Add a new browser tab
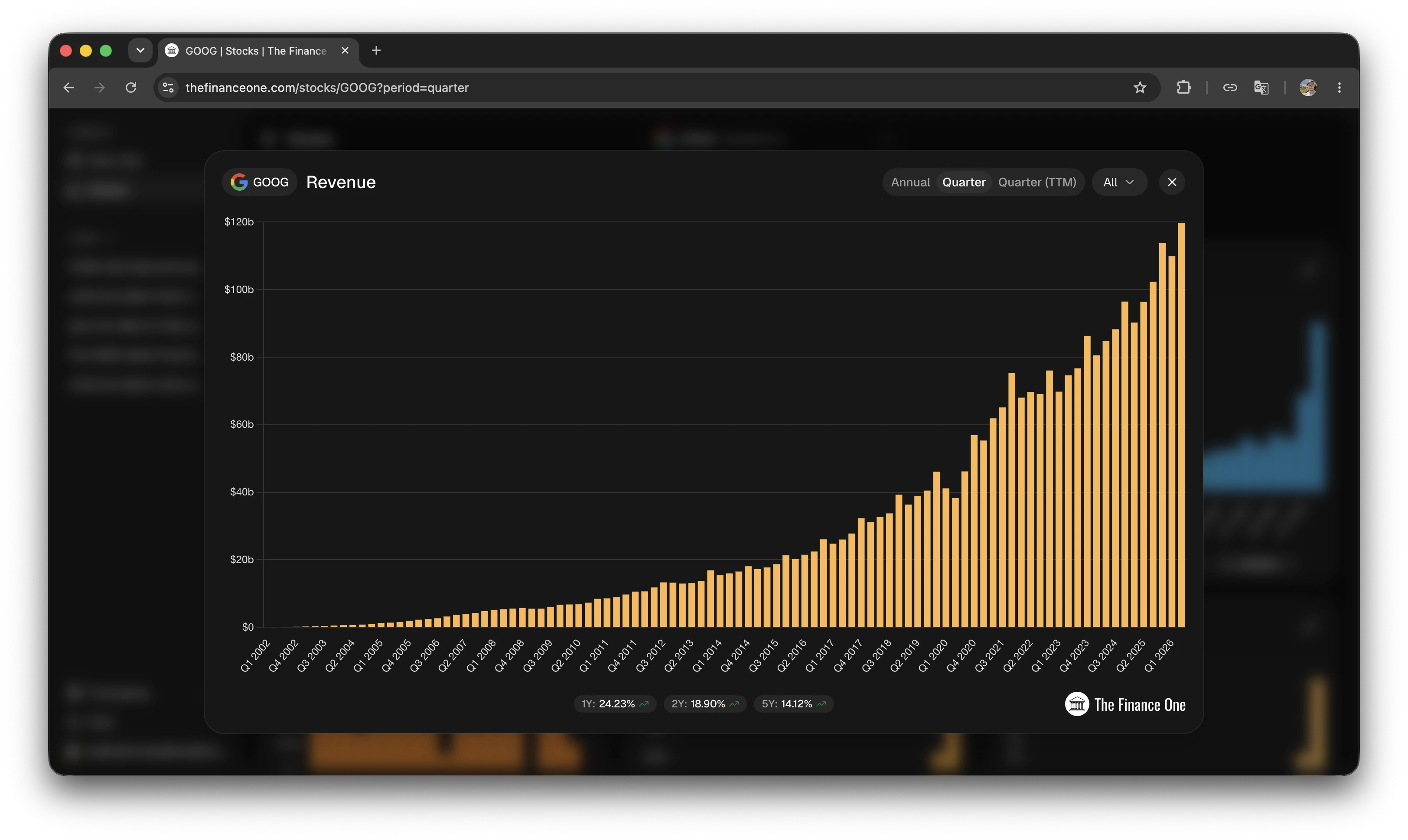Image resolution: width=1408 pixels, height=840 pixels. point(376,50)
